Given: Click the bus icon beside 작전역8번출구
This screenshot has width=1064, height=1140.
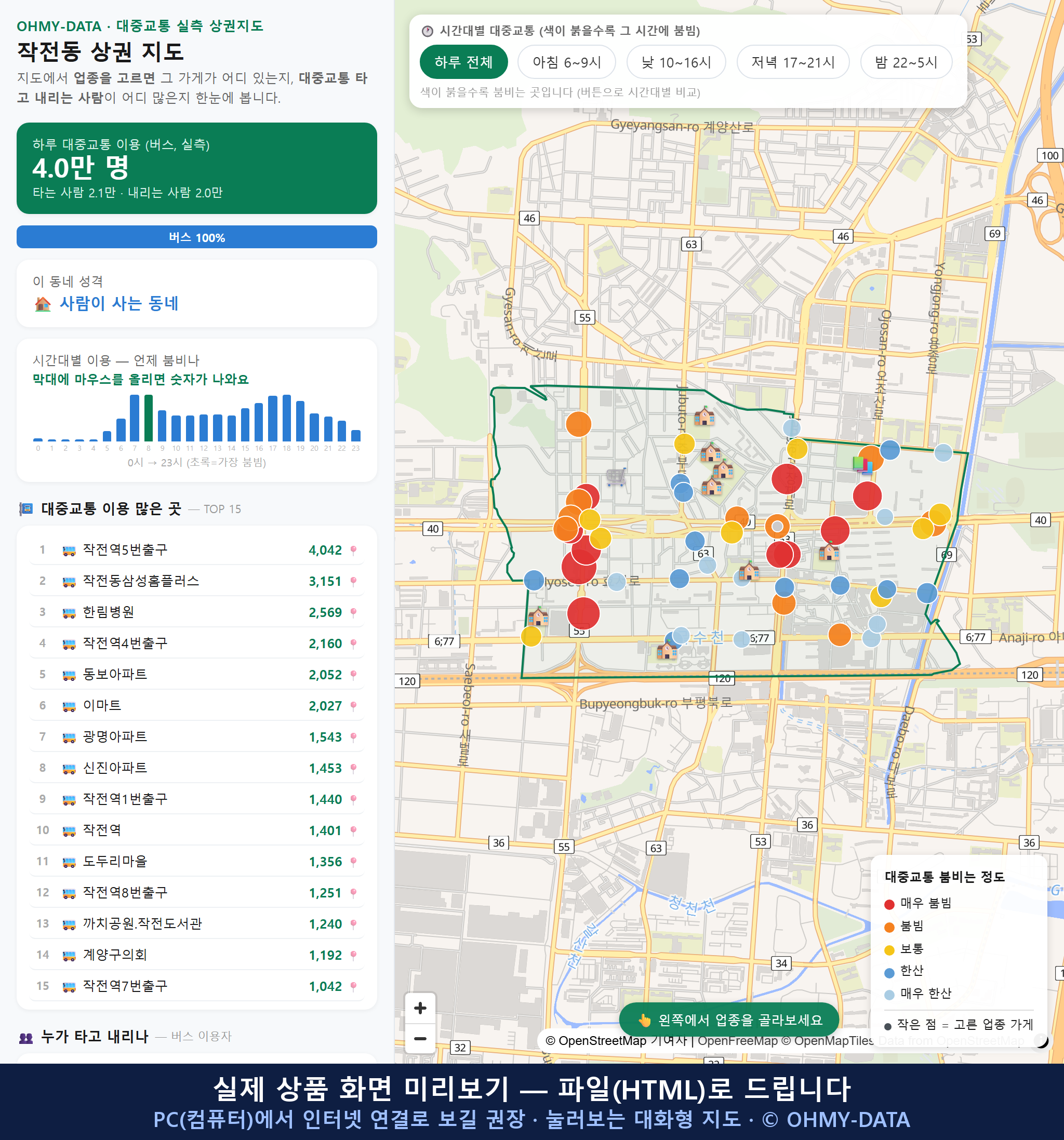Looking at the screenshot, I should coord(69,893).
